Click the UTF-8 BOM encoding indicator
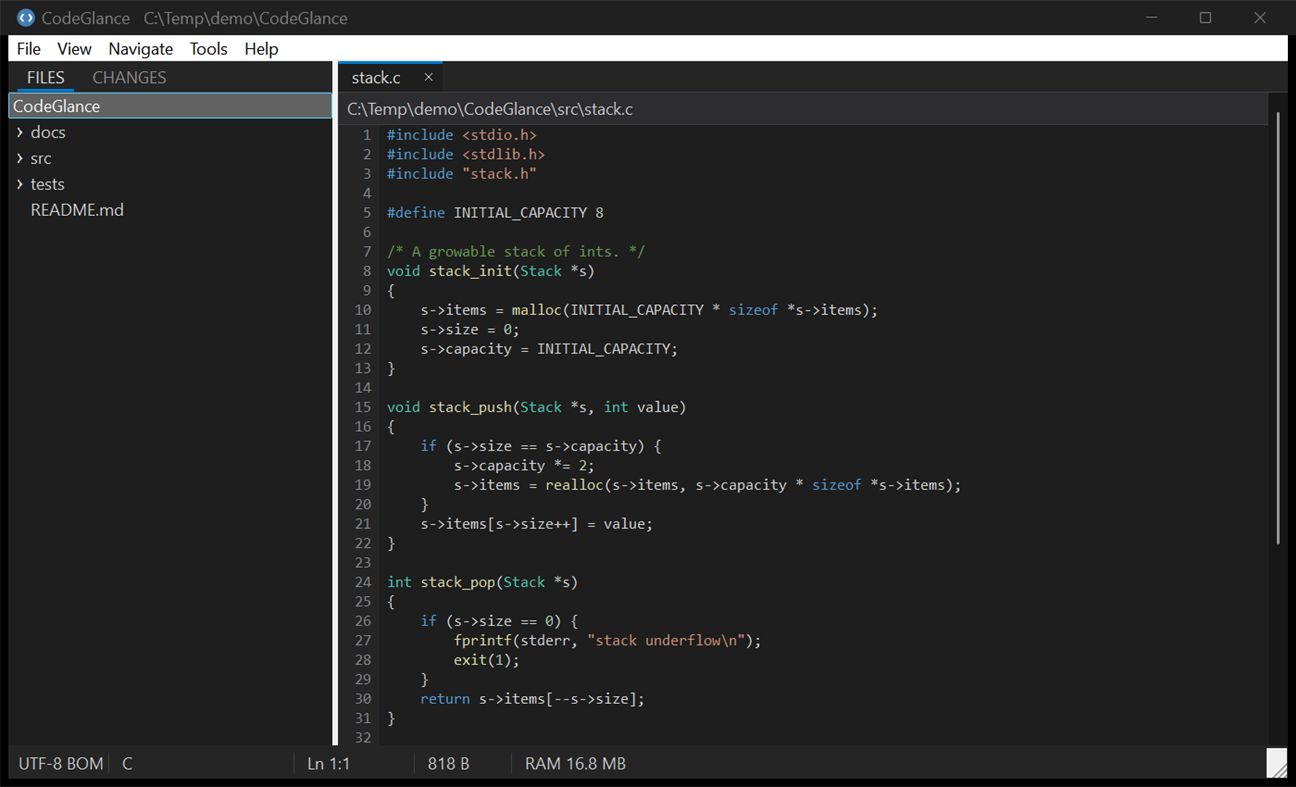Viewport: 1296px width, 787px height. coord(60,764)
